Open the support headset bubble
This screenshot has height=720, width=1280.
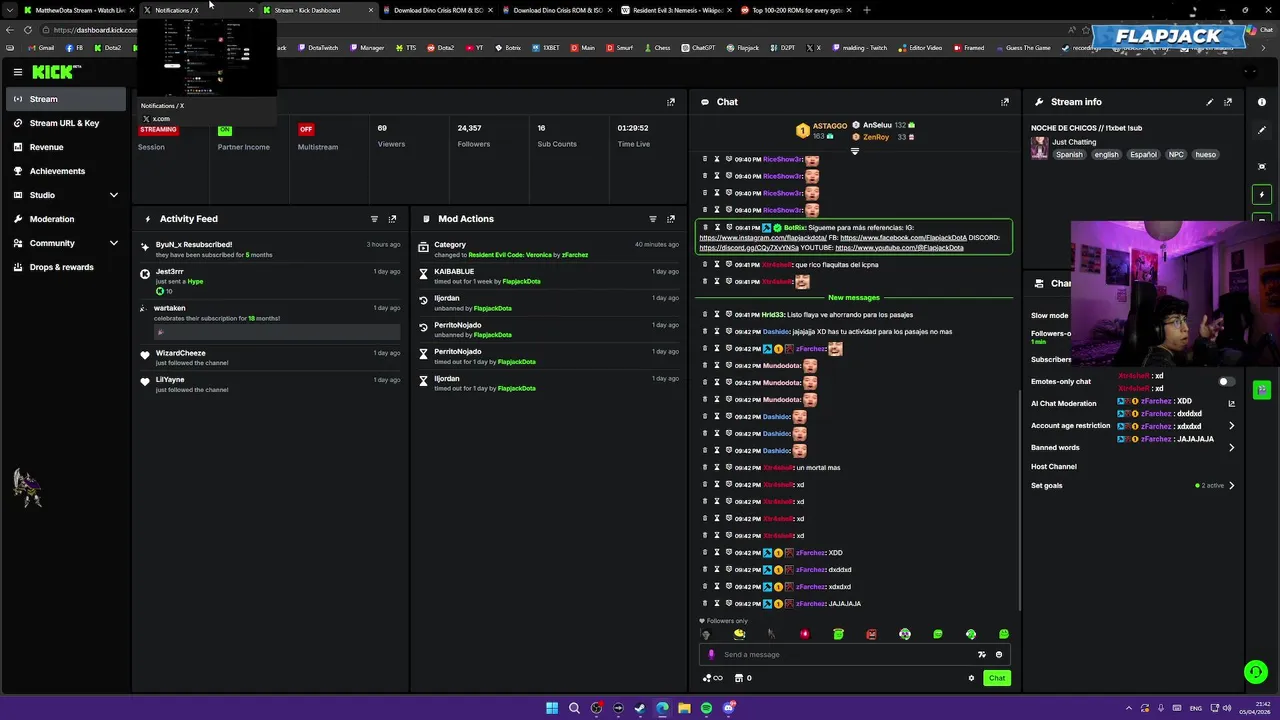tap(1255, 672)
